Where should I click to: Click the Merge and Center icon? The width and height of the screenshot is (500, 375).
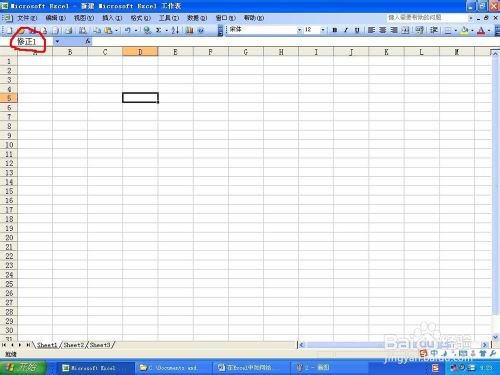click(405, 30)
